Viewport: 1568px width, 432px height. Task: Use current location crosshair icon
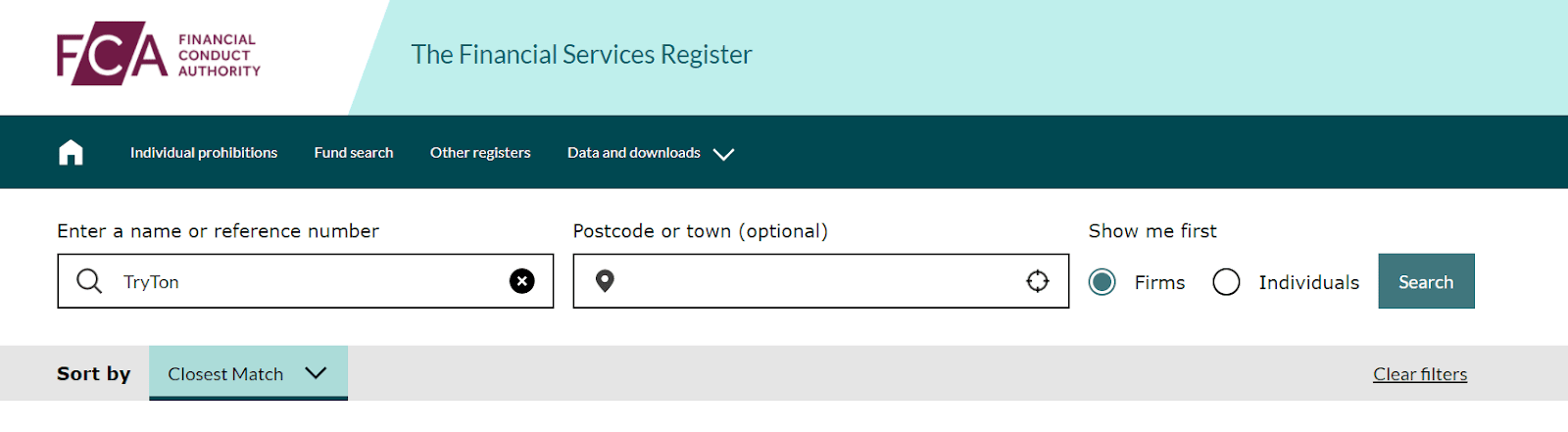1038,282
